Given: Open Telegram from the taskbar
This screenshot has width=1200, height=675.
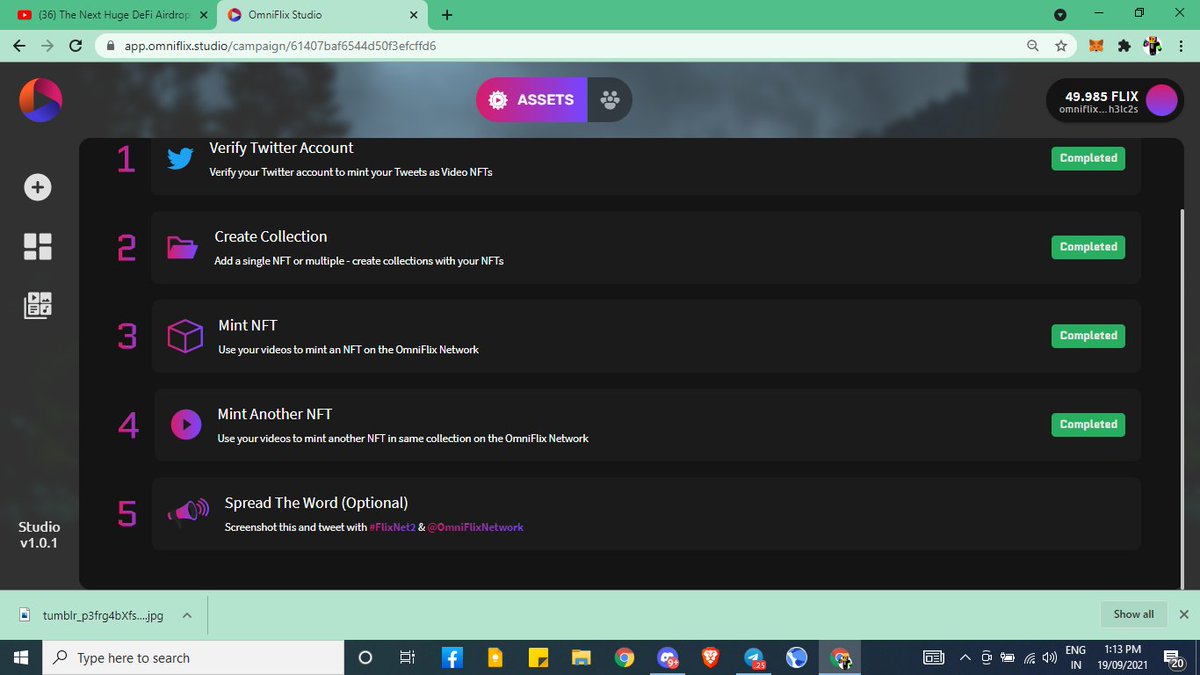Looking at the screenshot, I should pos(754,657).
